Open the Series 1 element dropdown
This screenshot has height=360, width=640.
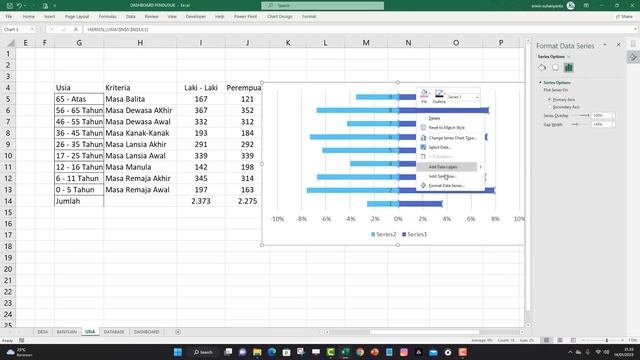[x=476, y=97]
